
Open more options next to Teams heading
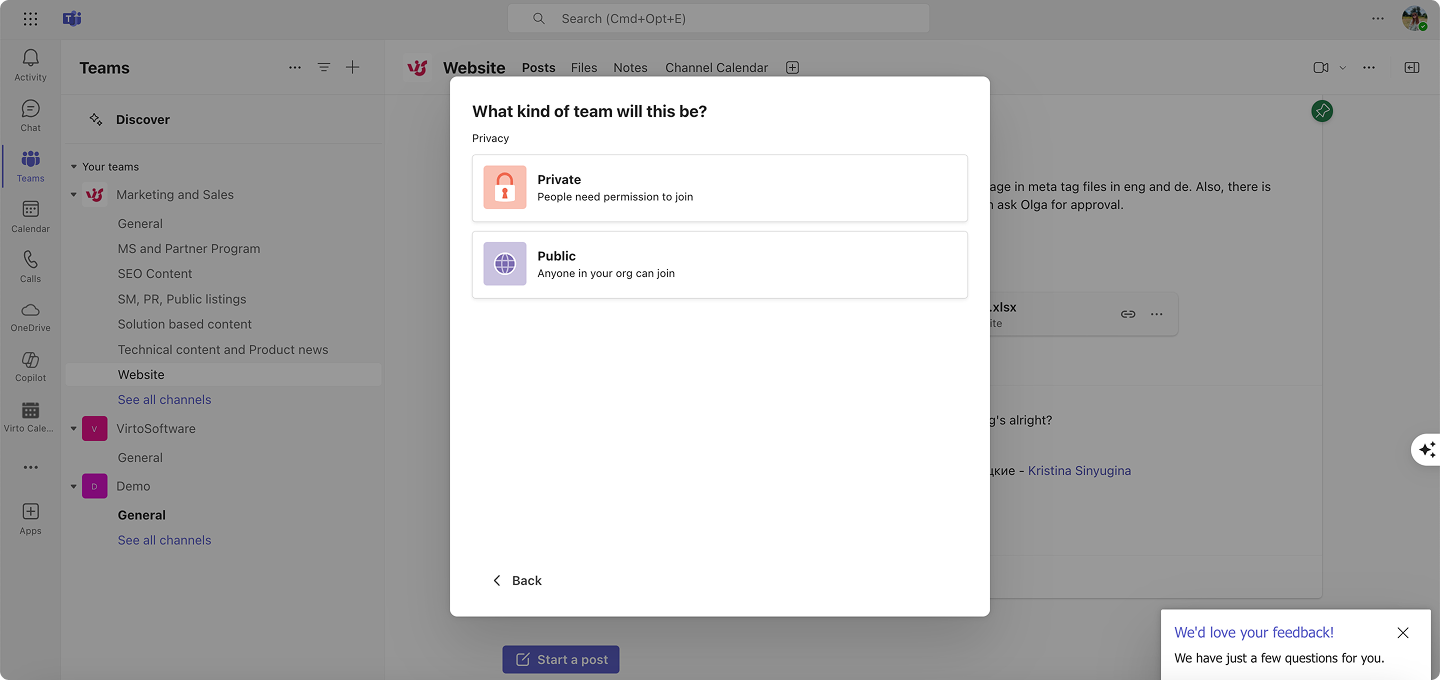294,67
